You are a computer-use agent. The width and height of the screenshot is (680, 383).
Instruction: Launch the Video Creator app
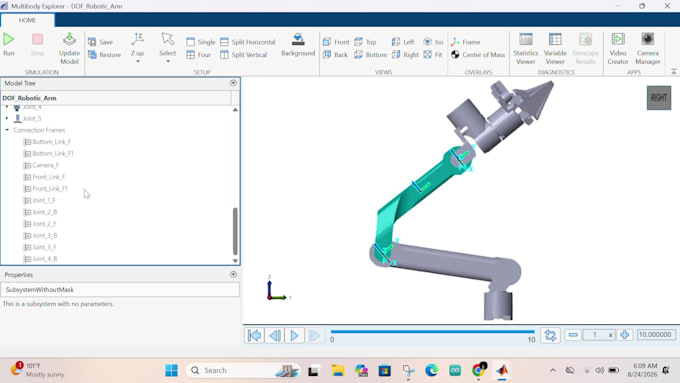pos(618,48)
